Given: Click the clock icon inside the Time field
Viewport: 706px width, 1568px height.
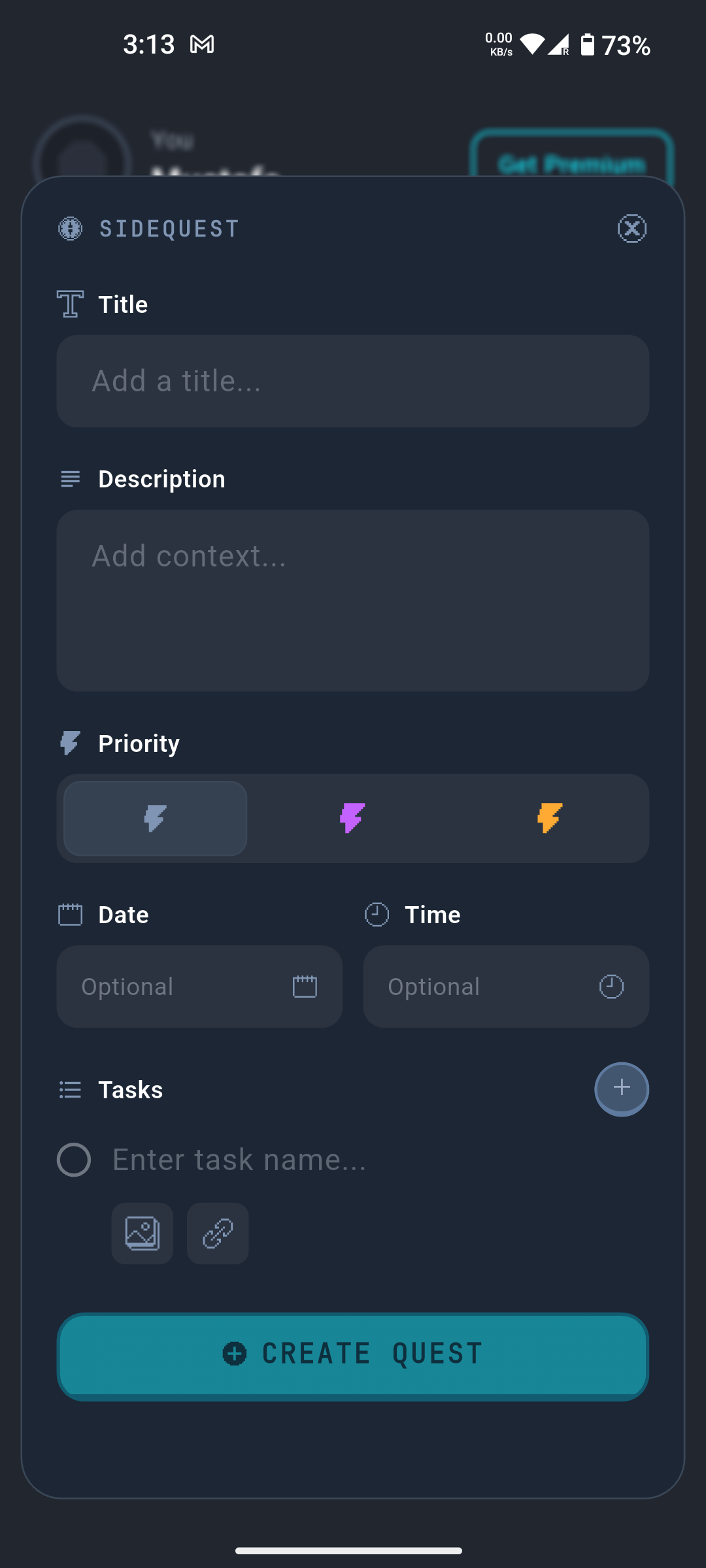Looking at the screenshot, I should pyautogui.click(x=611, y=986).
